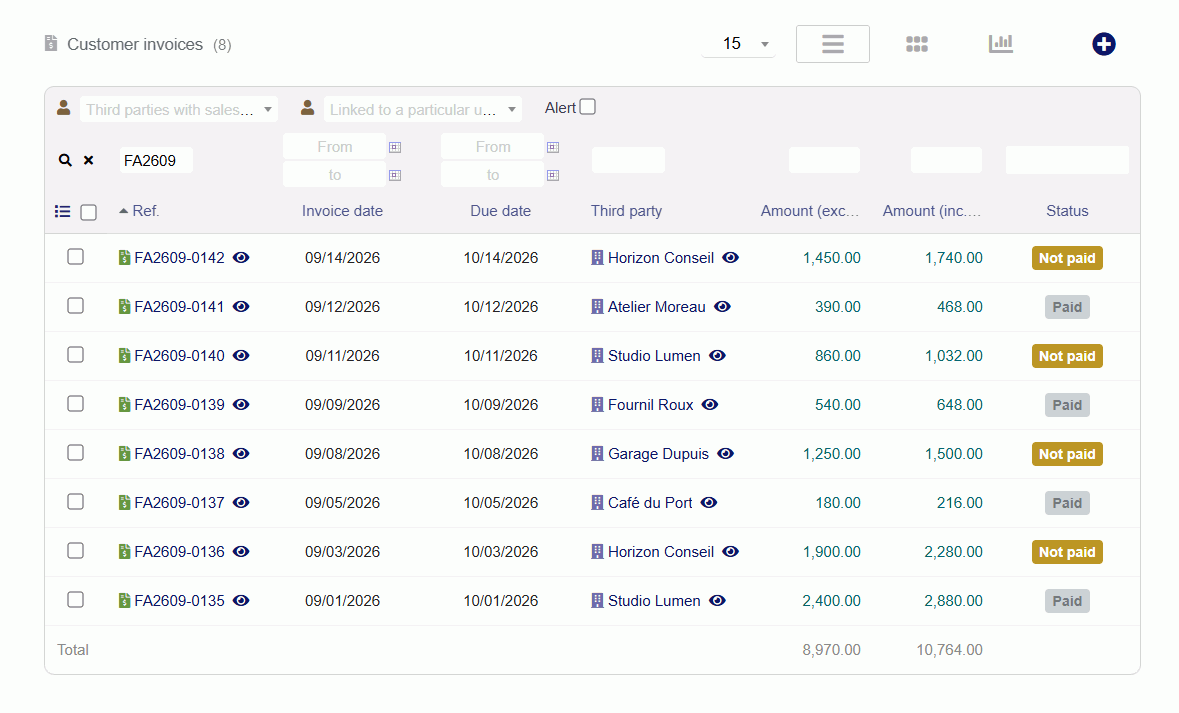Preview invoice FA2609-0141 with eye icon
This screenshot has width=1179, height=713.
click(241, 306)
